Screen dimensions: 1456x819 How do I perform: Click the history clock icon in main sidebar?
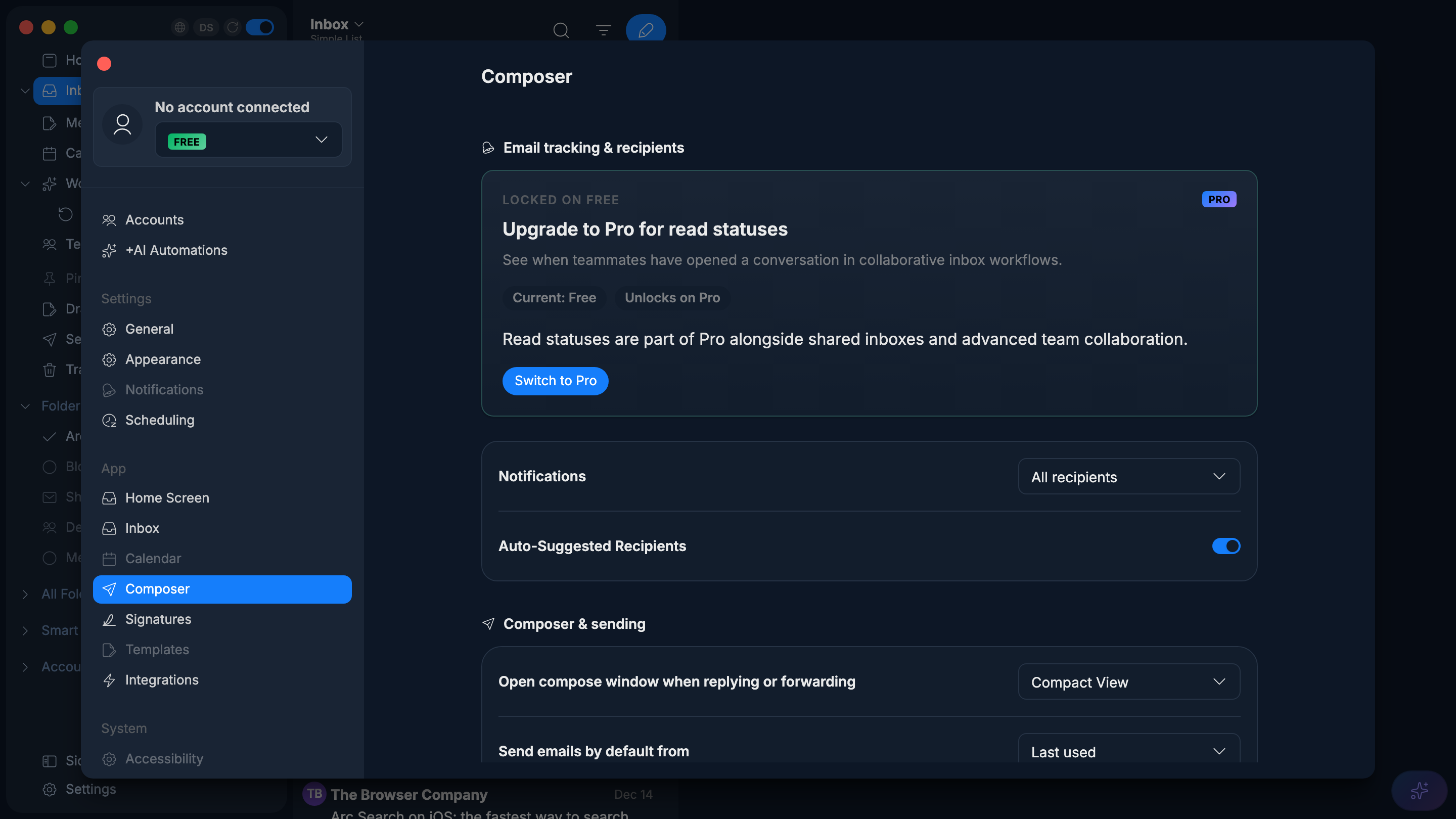pos(66,214)
